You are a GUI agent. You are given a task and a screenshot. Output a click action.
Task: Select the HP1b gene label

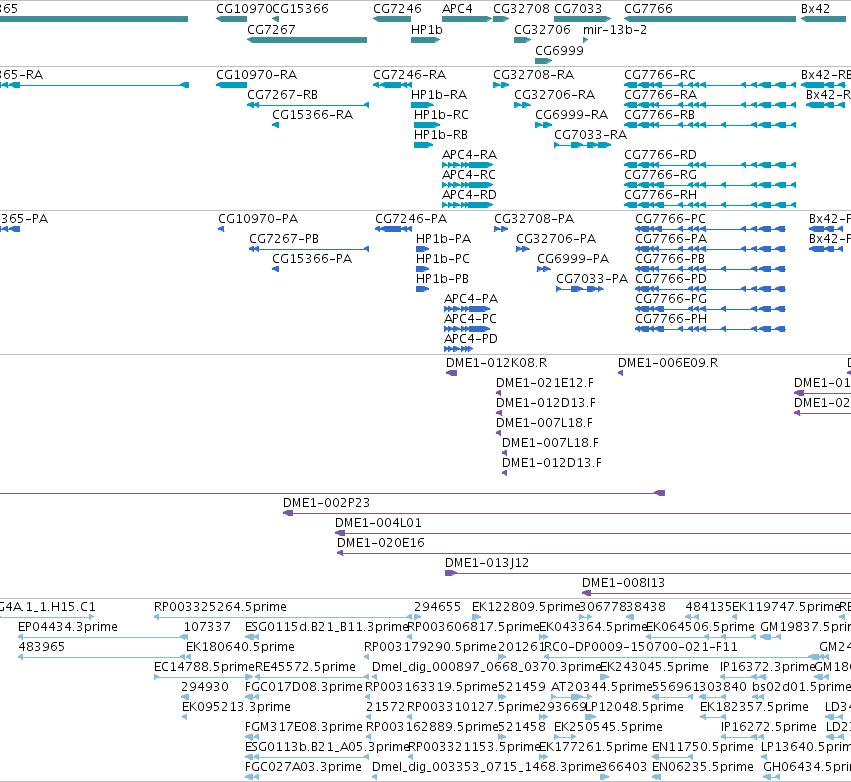427,30
